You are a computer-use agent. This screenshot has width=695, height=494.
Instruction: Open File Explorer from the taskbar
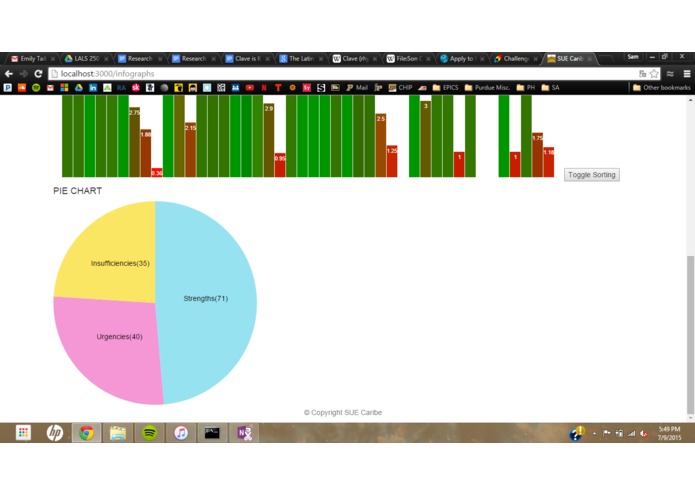(118, 433)
